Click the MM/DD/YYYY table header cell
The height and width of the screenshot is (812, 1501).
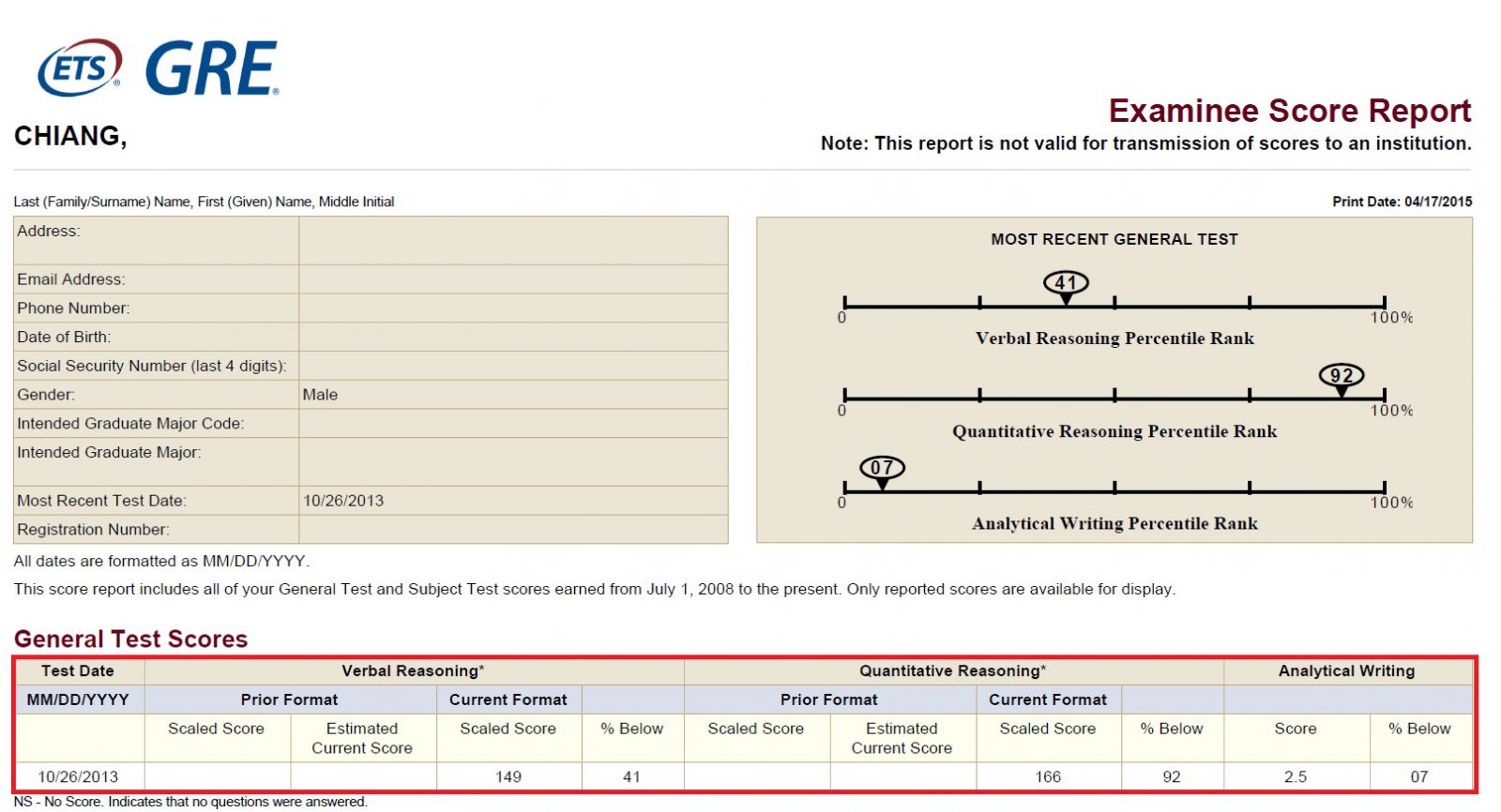(x=78, y=699)
